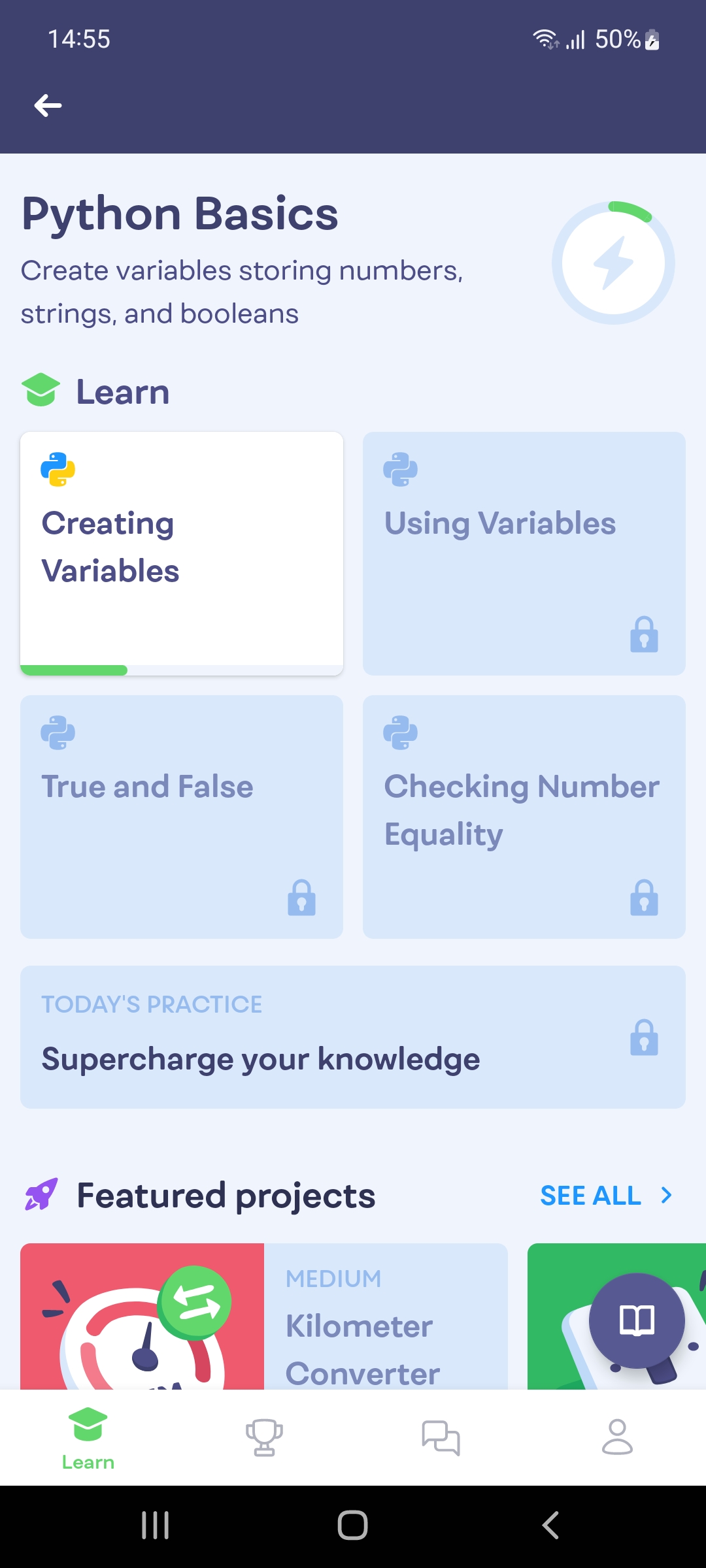706x1568 pixels.
Task: Tap the colored Python logo on Creating Variables
Action: (58, 469)
